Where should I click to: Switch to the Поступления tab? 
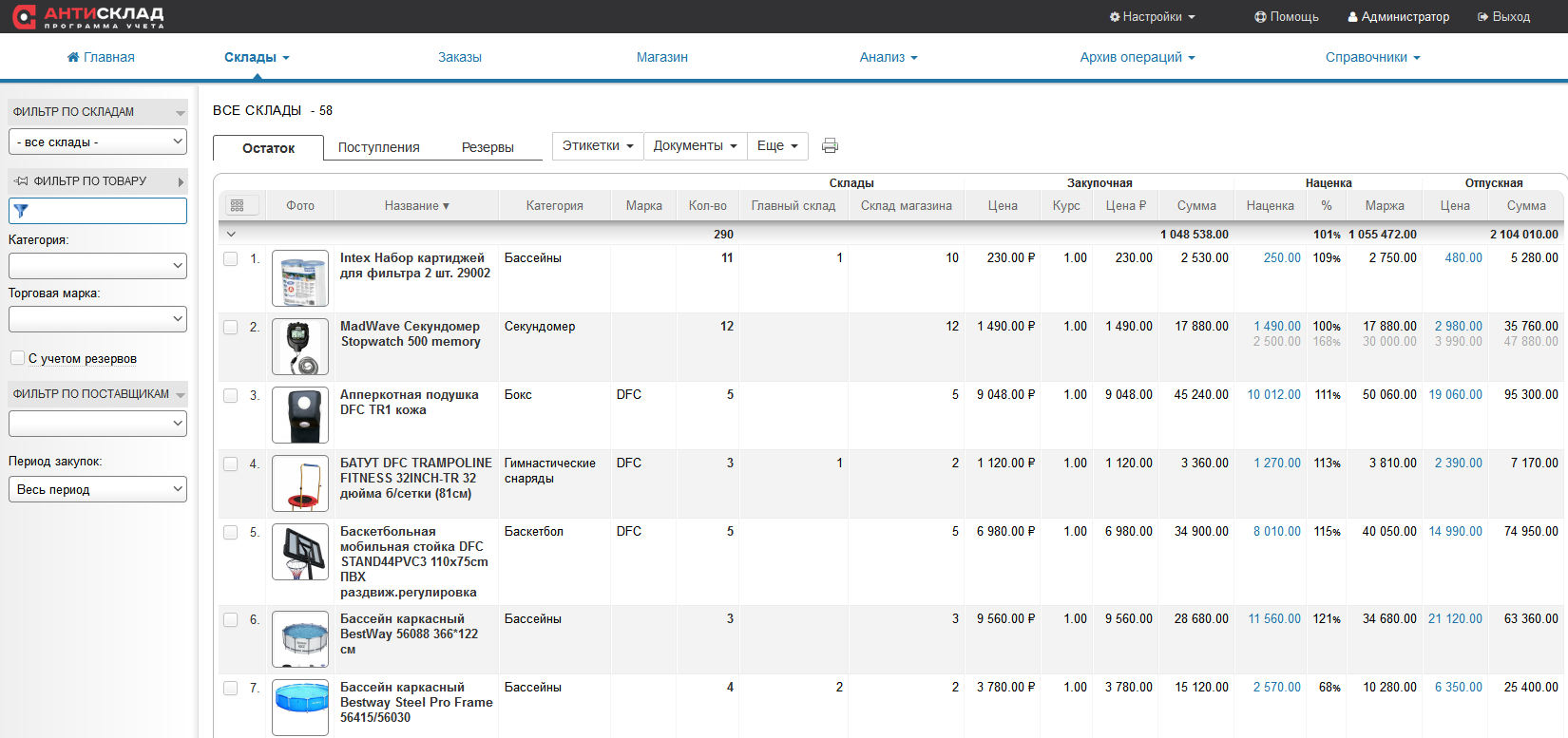pyautogui.click(x=379, y=147)
